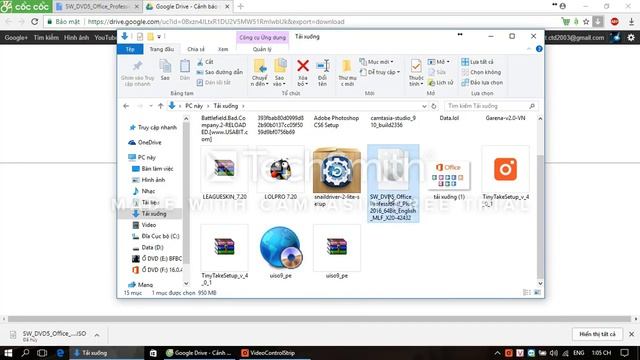Open the recent locations dropdown arrow

pyautogui.click(x=151, y=106)
